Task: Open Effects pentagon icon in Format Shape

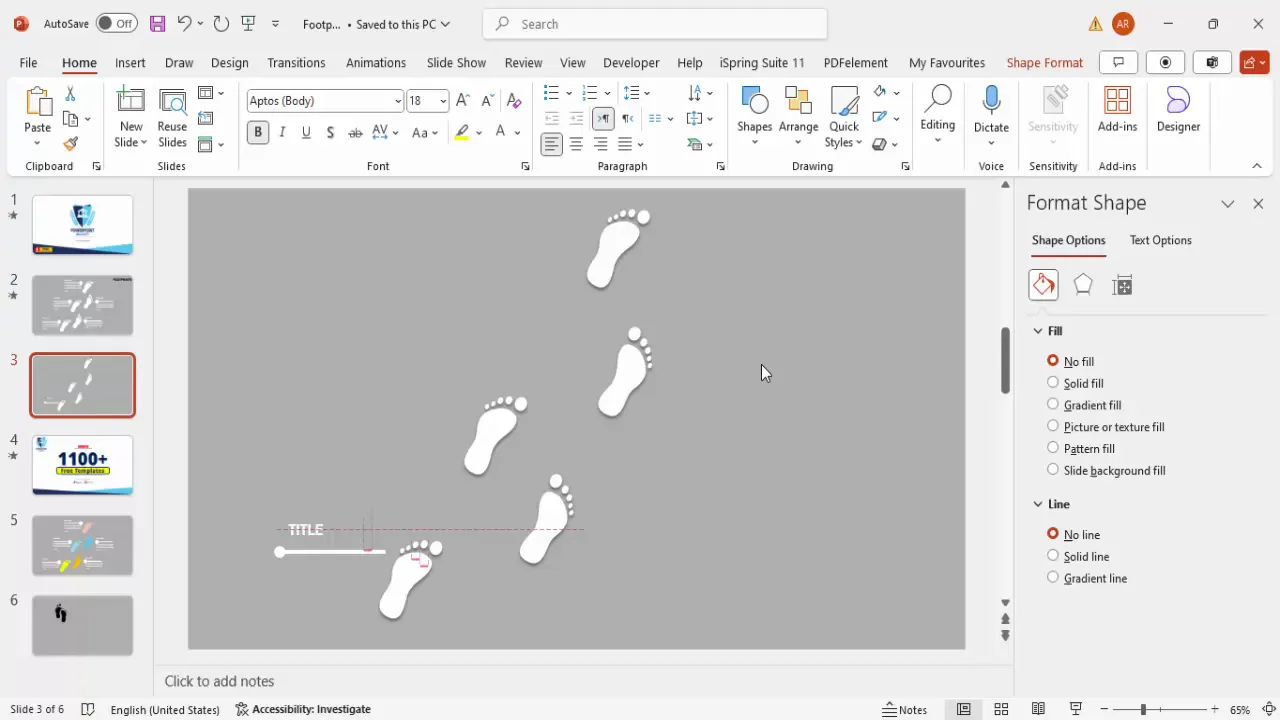Action: click(x=1083, y=285)
